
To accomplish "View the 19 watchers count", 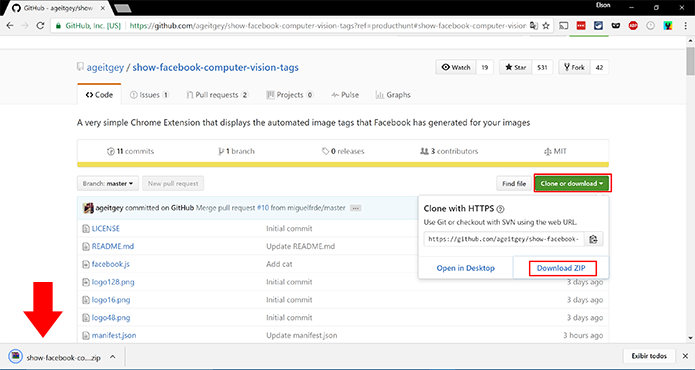I will (x=484, y=67).
